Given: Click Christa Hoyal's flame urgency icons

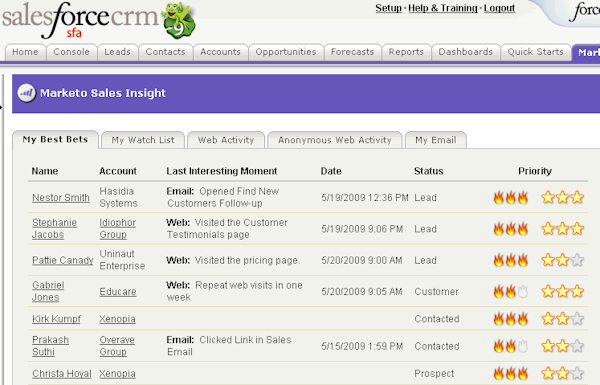Looking at the screenshot, I should click(x=511, y=373).
